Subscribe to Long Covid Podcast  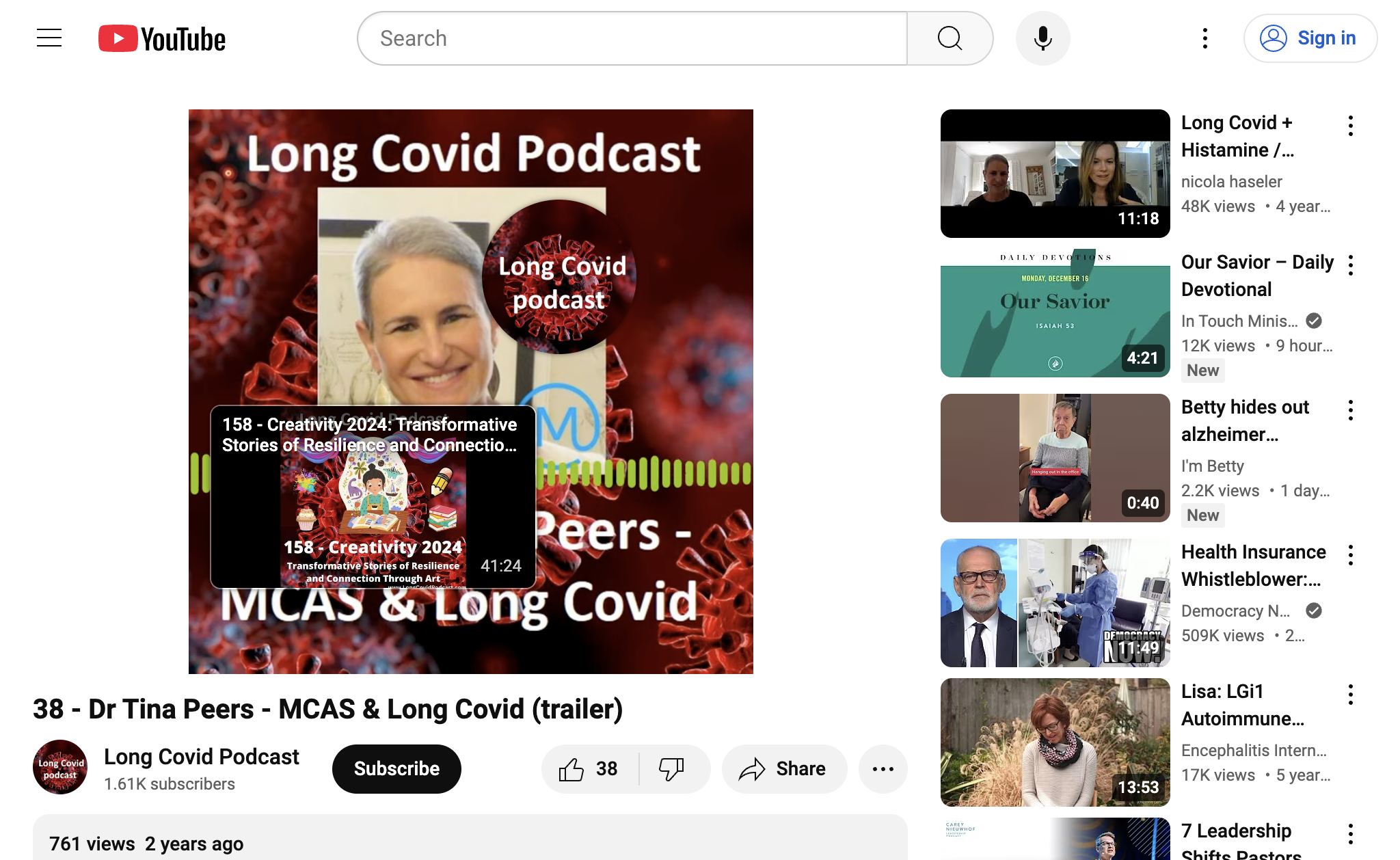pyautogui.click(x=396, y=769)
